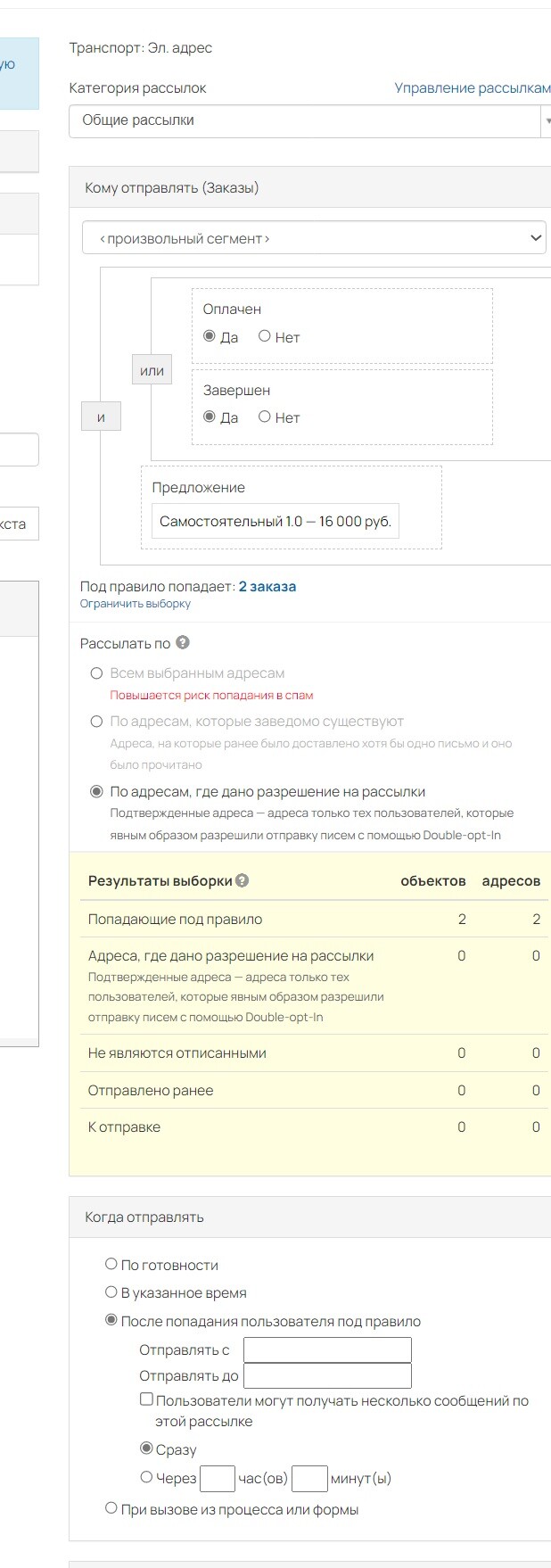Choose 'Через' delayed sending option

tap(146, 1477)
